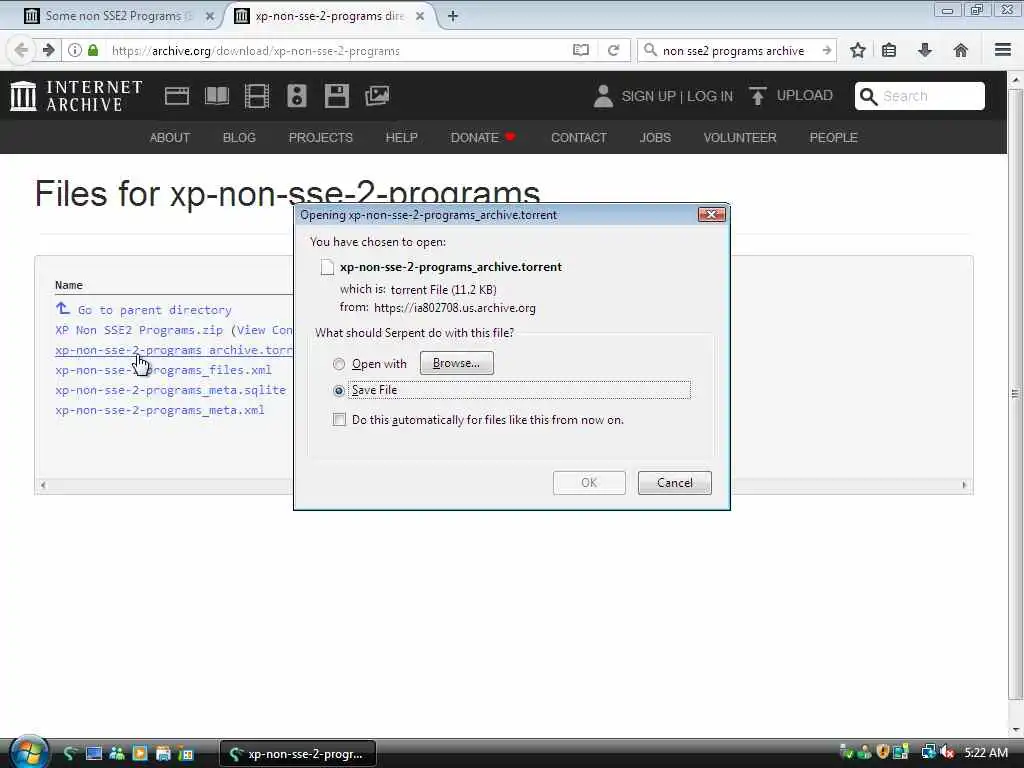Viewport: 1024px width, 768px height.
Task: Open the PEOPLE menu item
Action: pyautogui.click(x=833, y=138)
